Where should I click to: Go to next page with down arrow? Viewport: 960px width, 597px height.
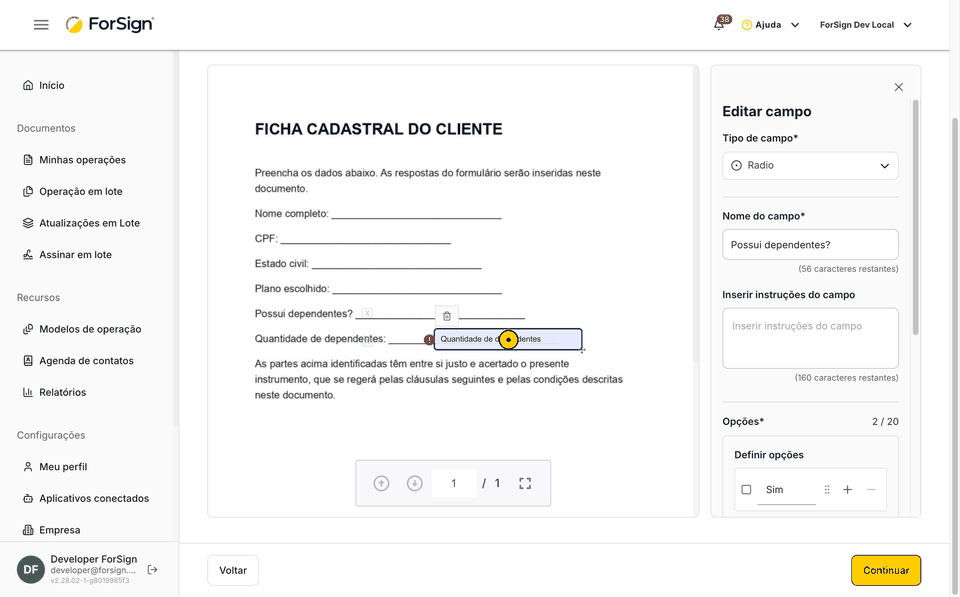(x=414, y=484)
